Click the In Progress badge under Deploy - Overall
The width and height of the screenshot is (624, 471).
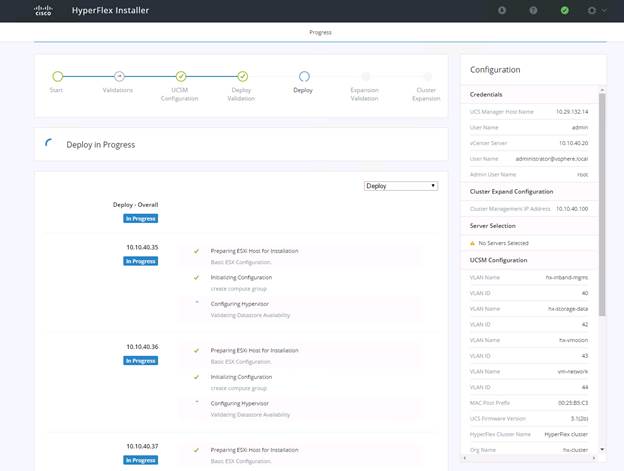140,218
